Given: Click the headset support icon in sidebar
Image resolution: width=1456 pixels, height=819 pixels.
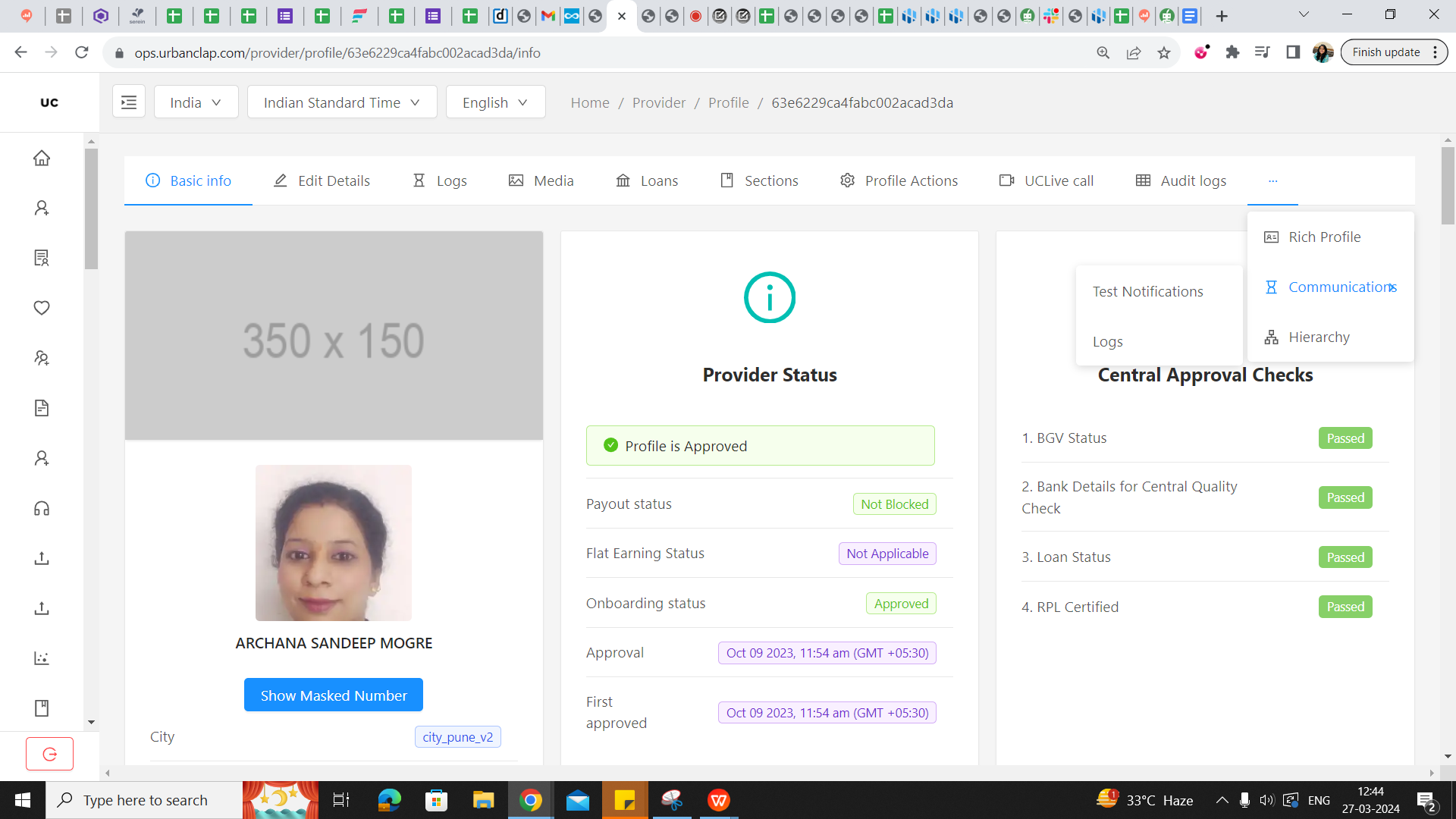Looking at the screenshot, I should (42, 508).
